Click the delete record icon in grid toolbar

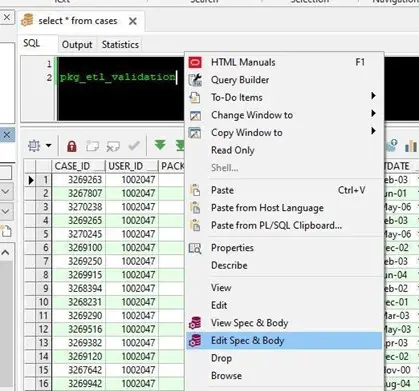[113, 146]
